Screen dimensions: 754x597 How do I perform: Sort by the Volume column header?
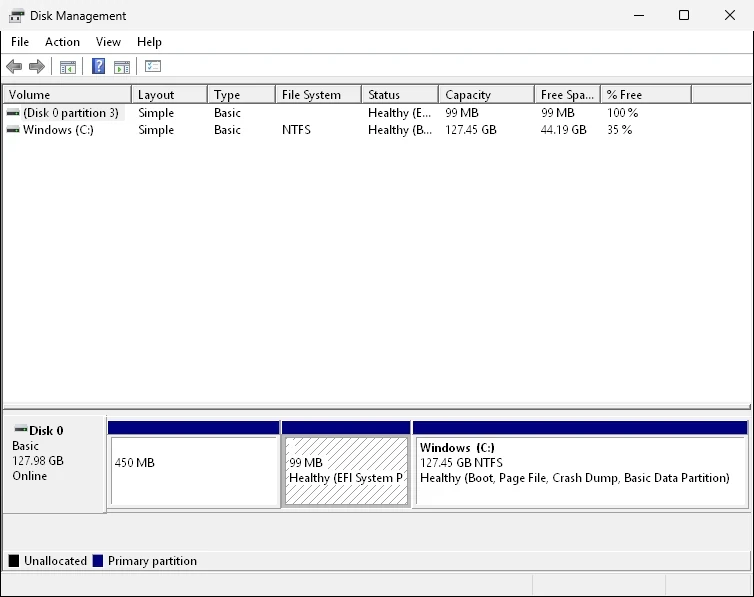point(67,95)
